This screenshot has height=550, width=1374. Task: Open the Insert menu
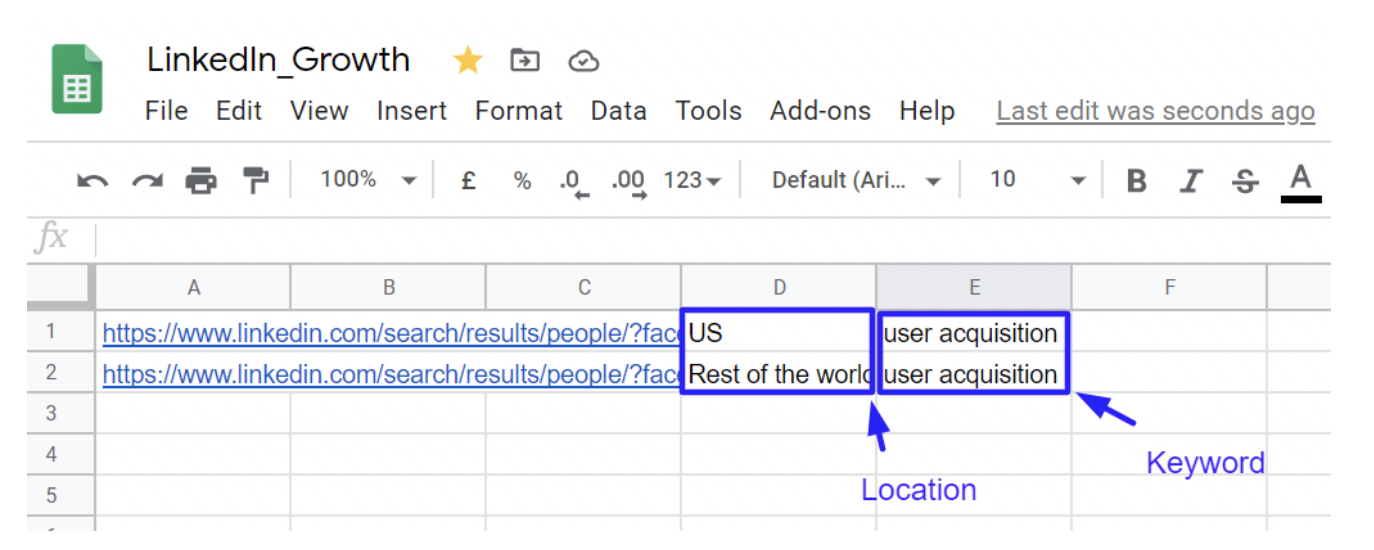click(x=412, y=111)
